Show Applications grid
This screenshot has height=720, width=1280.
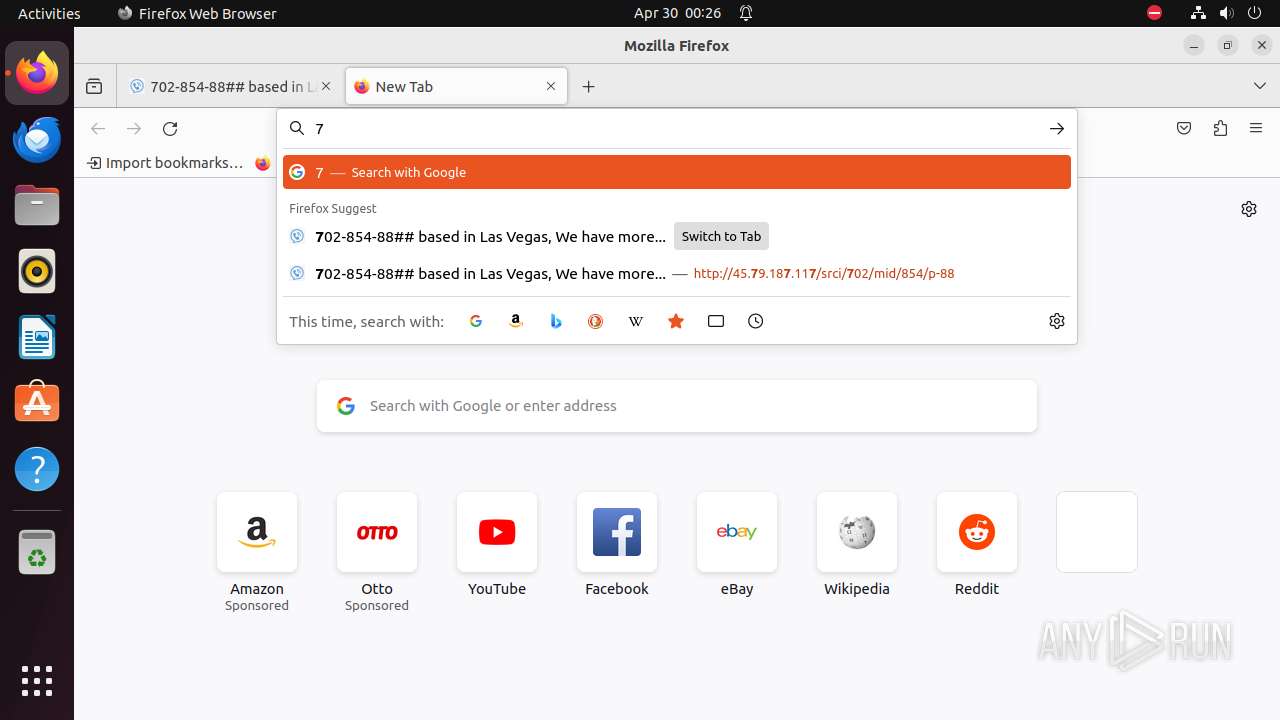[37, 681]
